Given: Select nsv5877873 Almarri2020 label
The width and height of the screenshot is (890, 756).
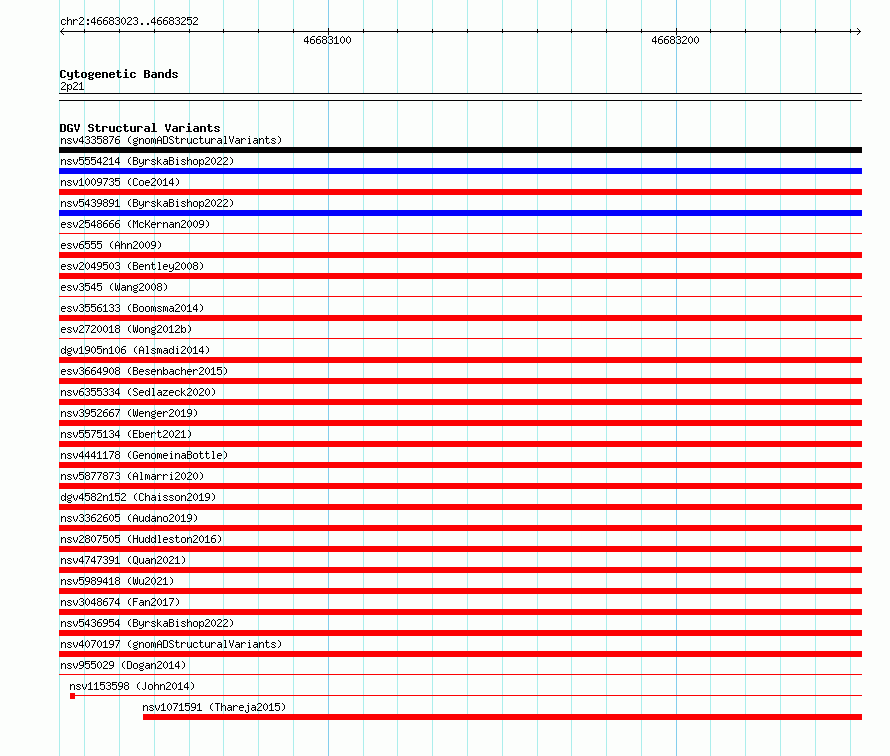Looking at the screenshot, I should point(132,476).
